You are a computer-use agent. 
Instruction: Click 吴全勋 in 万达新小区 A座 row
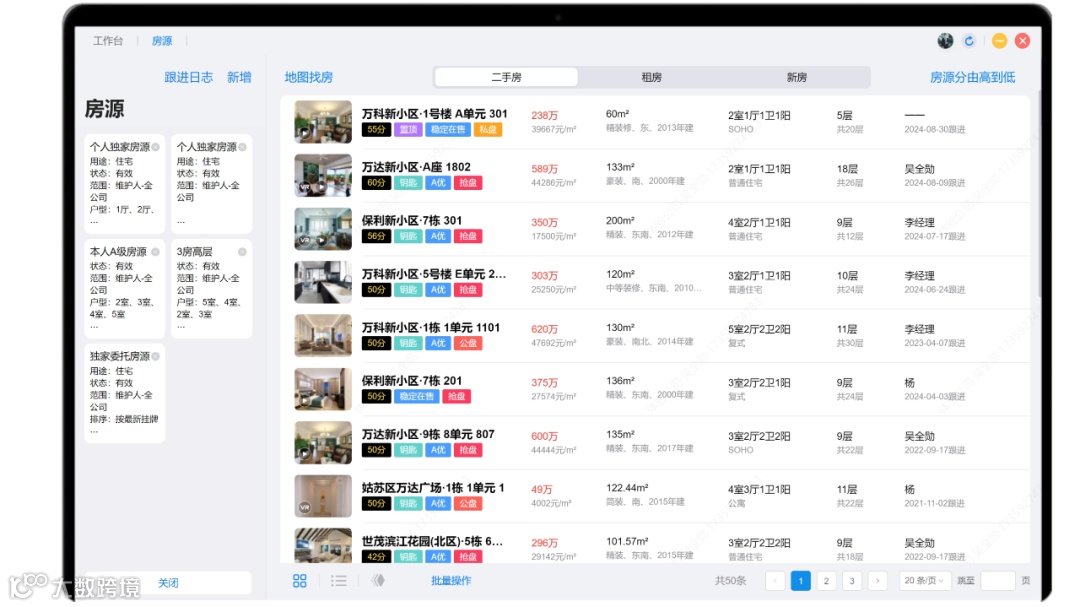point(920,169)
